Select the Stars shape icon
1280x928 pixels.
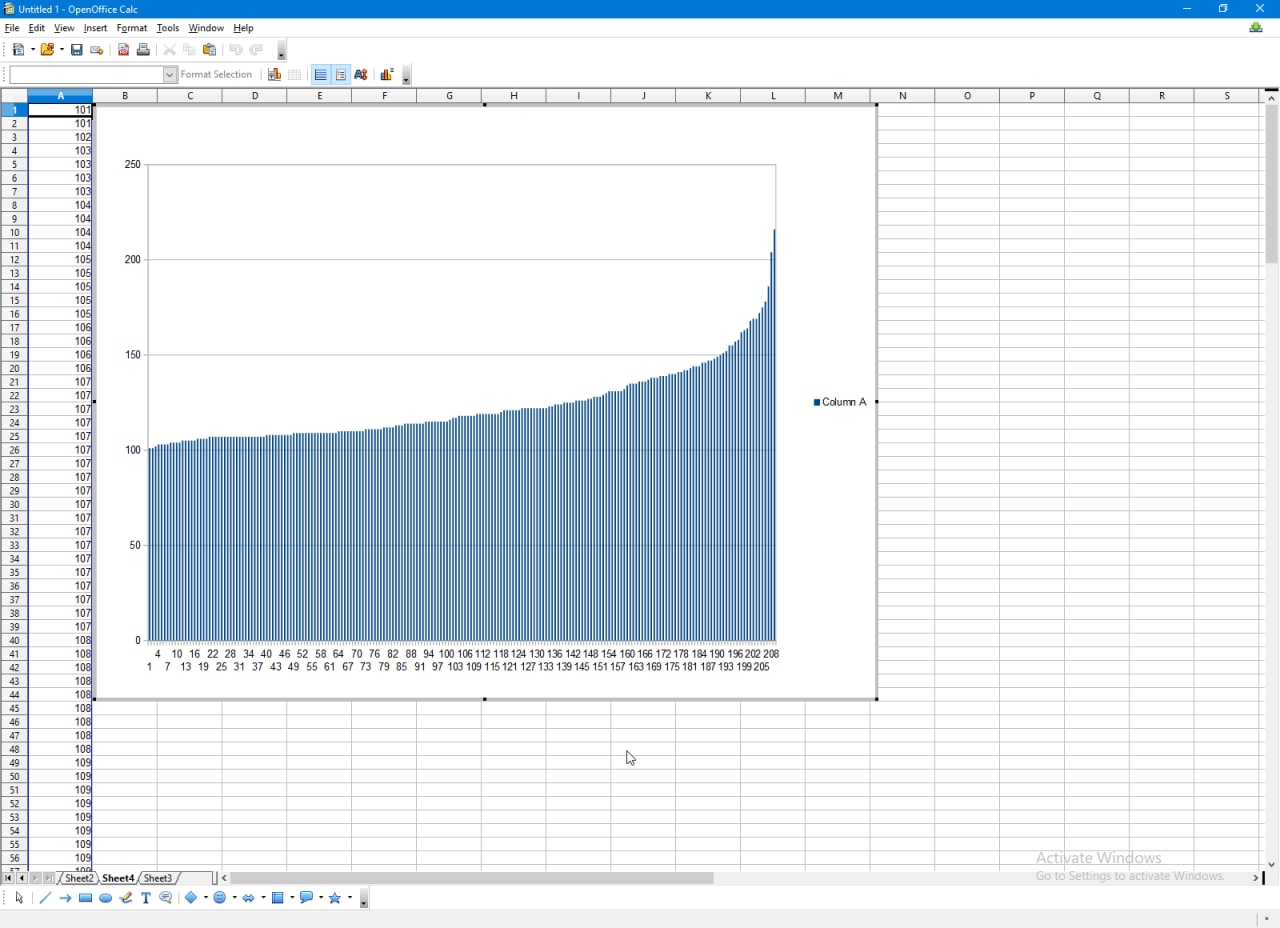coord(335,898)
